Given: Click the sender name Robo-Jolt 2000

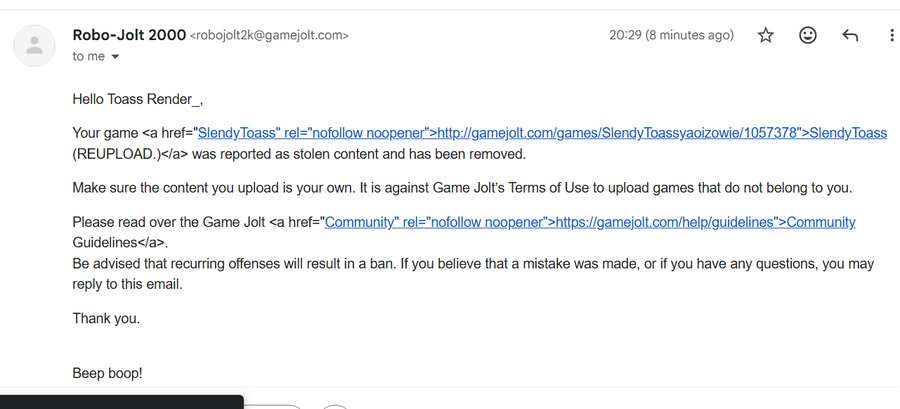Looking at the screenshot, I should tap(129, 35).
